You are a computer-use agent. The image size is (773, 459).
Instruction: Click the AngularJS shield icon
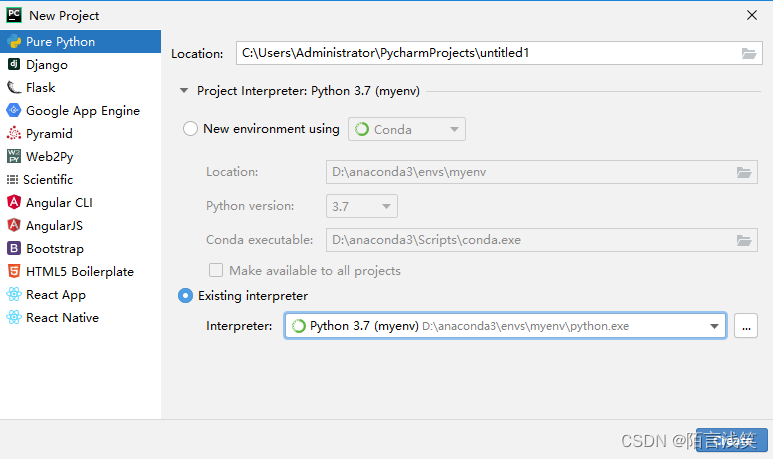14,225
